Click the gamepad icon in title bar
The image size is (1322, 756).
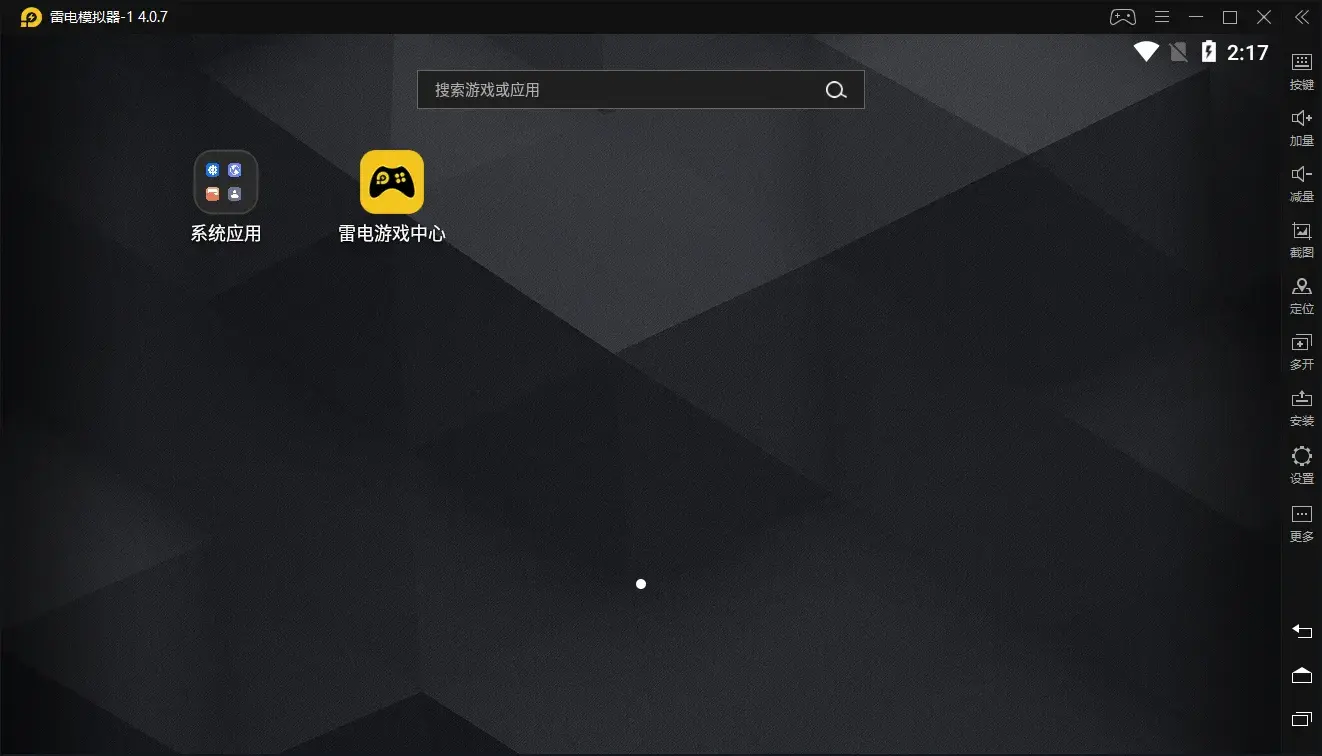pyautogui.click(x=1123, y=17)
